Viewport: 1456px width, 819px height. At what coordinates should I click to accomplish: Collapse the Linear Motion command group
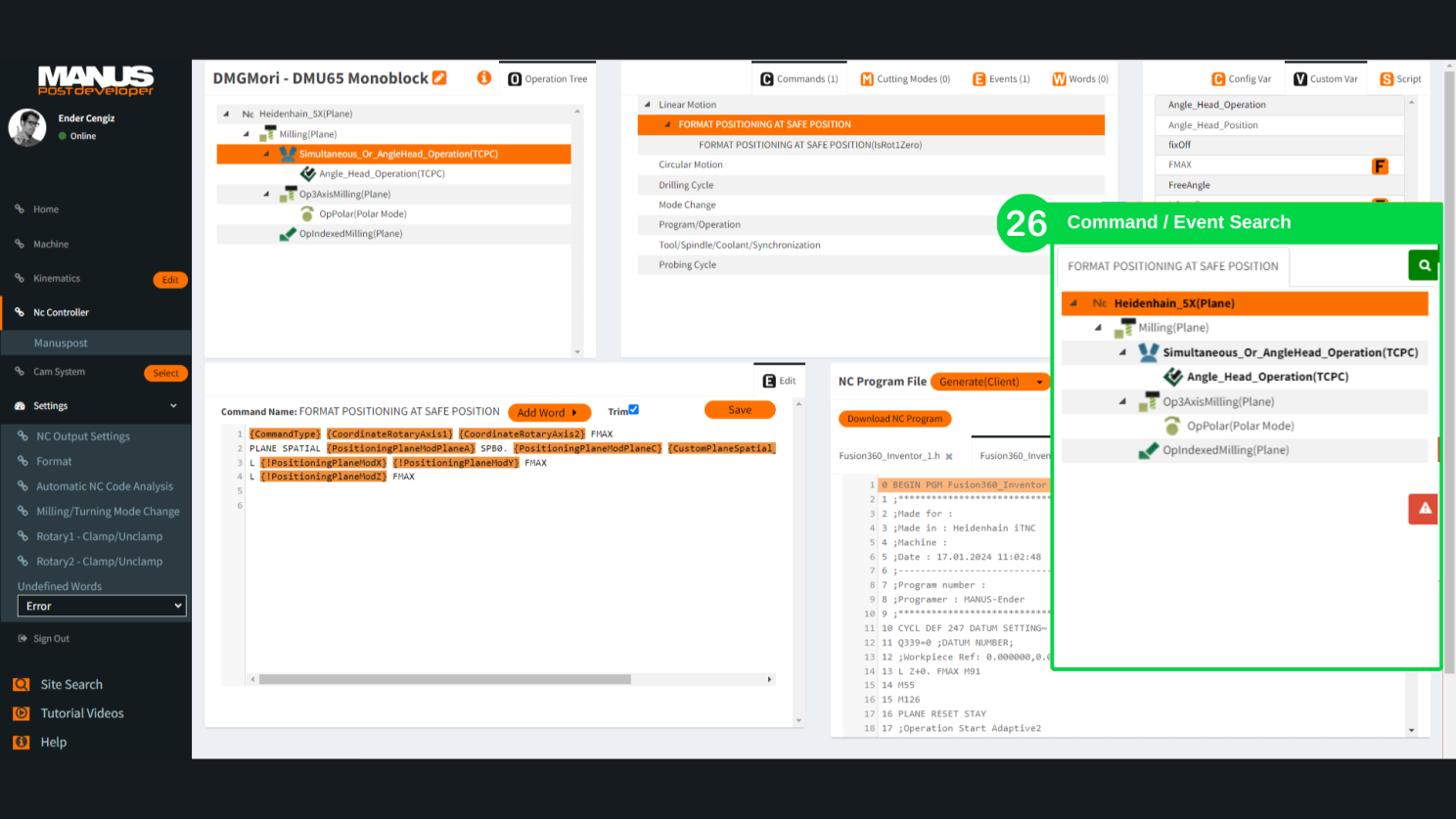pyautogui.click(x=647, y=105)
